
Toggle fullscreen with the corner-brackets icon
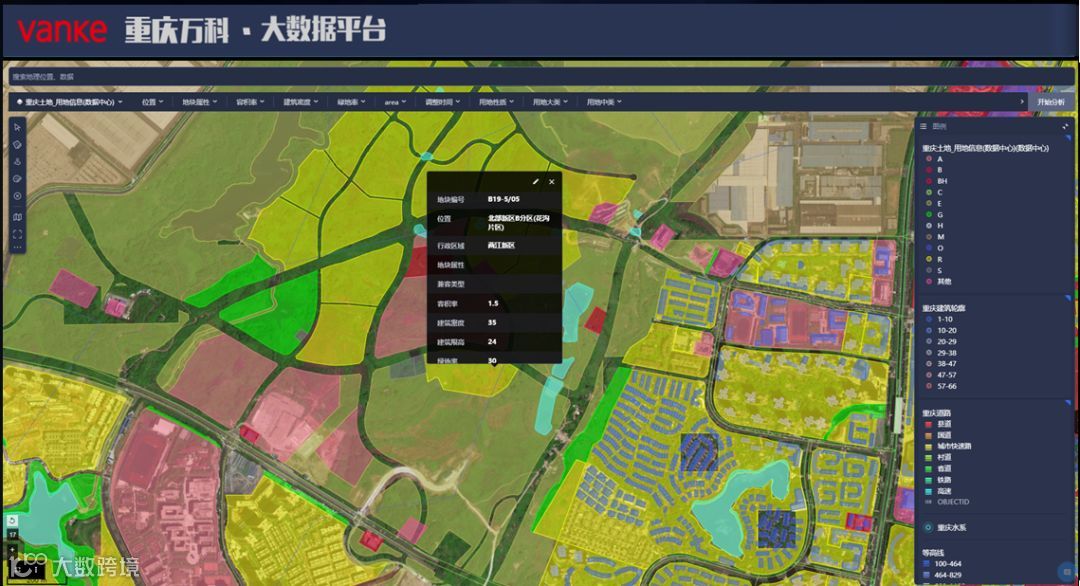tap(17, 234)
